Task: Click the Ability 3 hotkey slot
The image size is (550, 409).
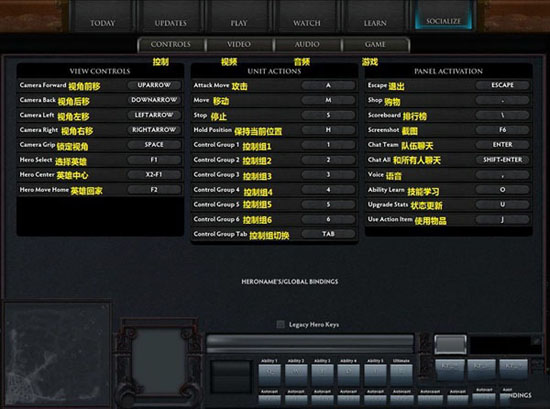Action: [322, 375]
